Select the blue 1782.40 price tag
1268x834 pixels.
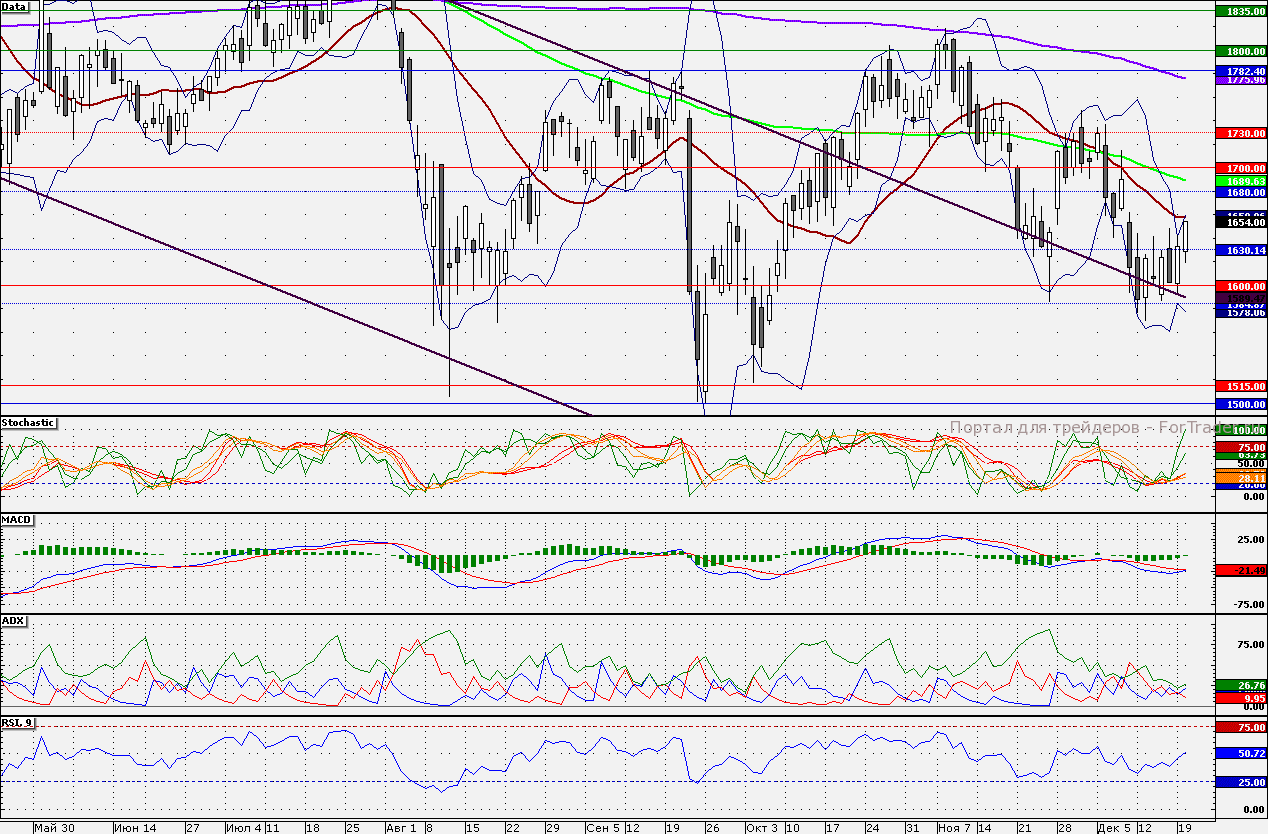(1240, 71)
